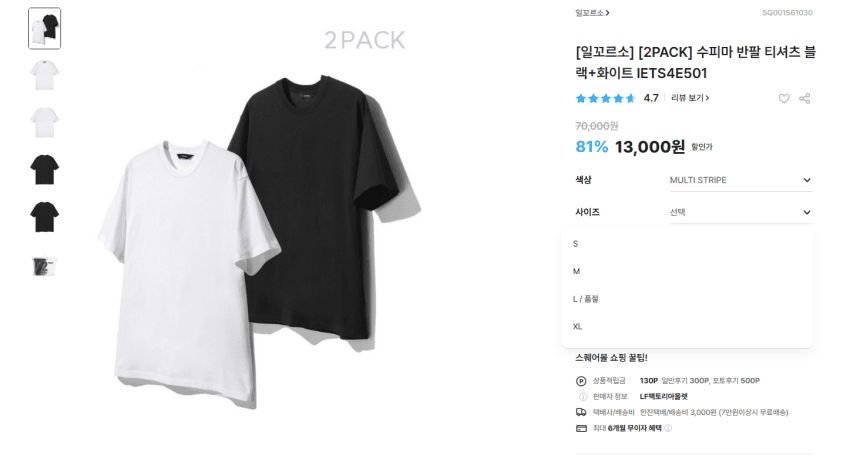The width and height of the screenshot is (850, 459).
Task: Select size M option
Action: tap(687, 271)
